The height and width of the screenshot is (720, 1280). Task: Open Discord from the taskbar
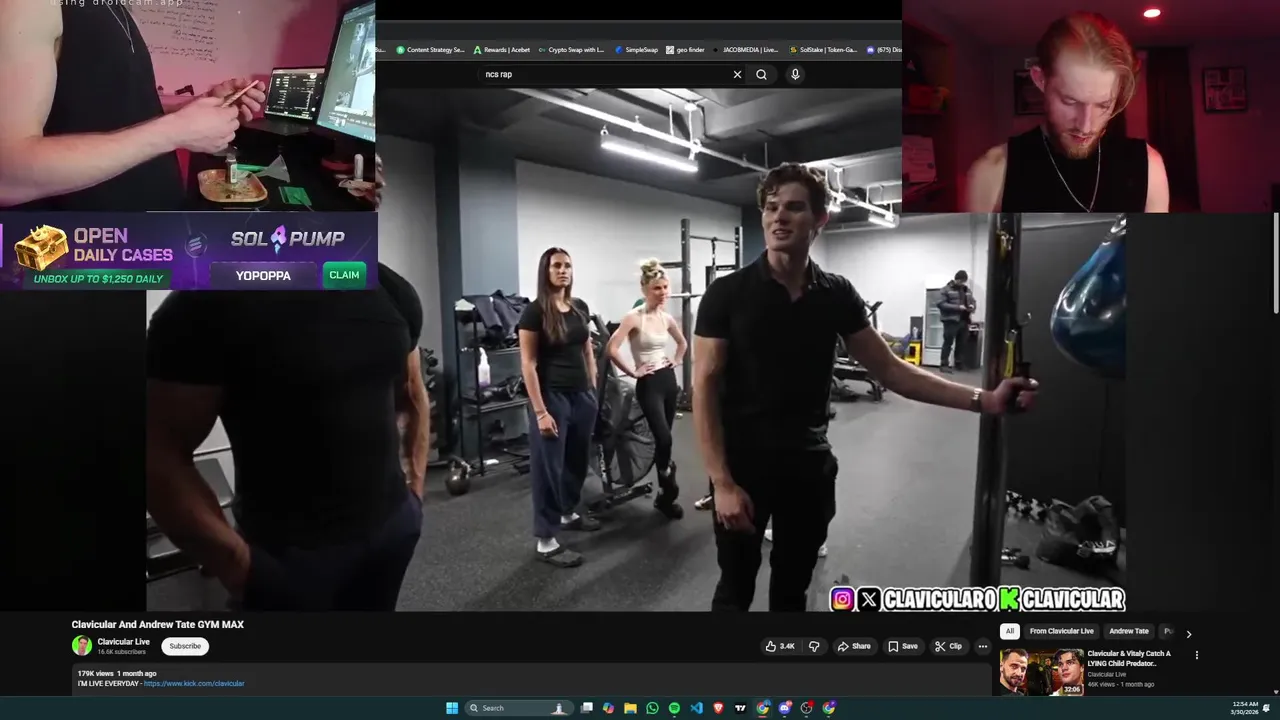coord(785,708)
